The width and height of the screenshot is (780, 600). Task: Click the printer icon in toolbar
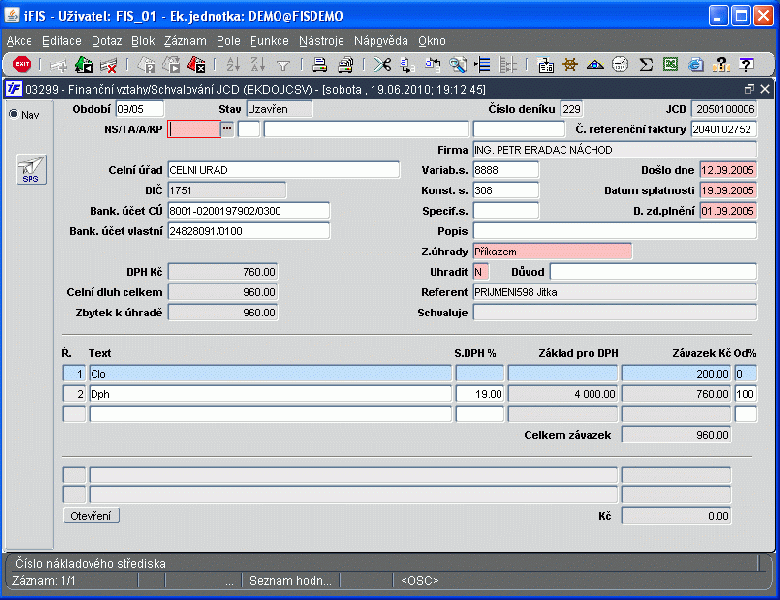(320, 65)
